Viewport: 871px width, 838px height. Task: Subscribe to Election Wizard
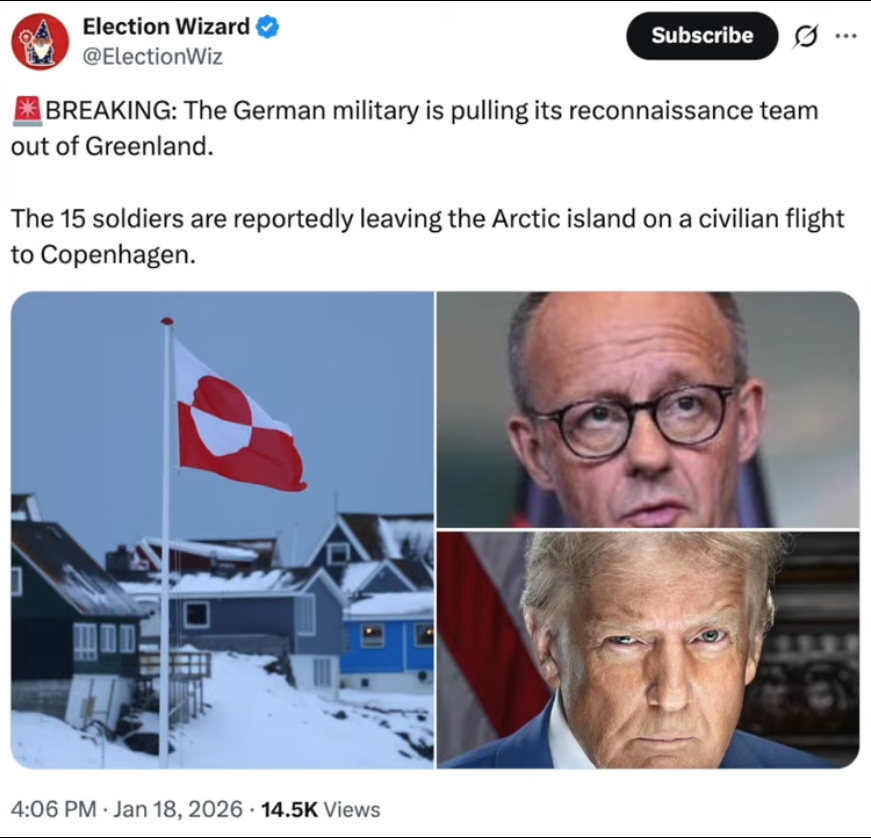[702, 36]
